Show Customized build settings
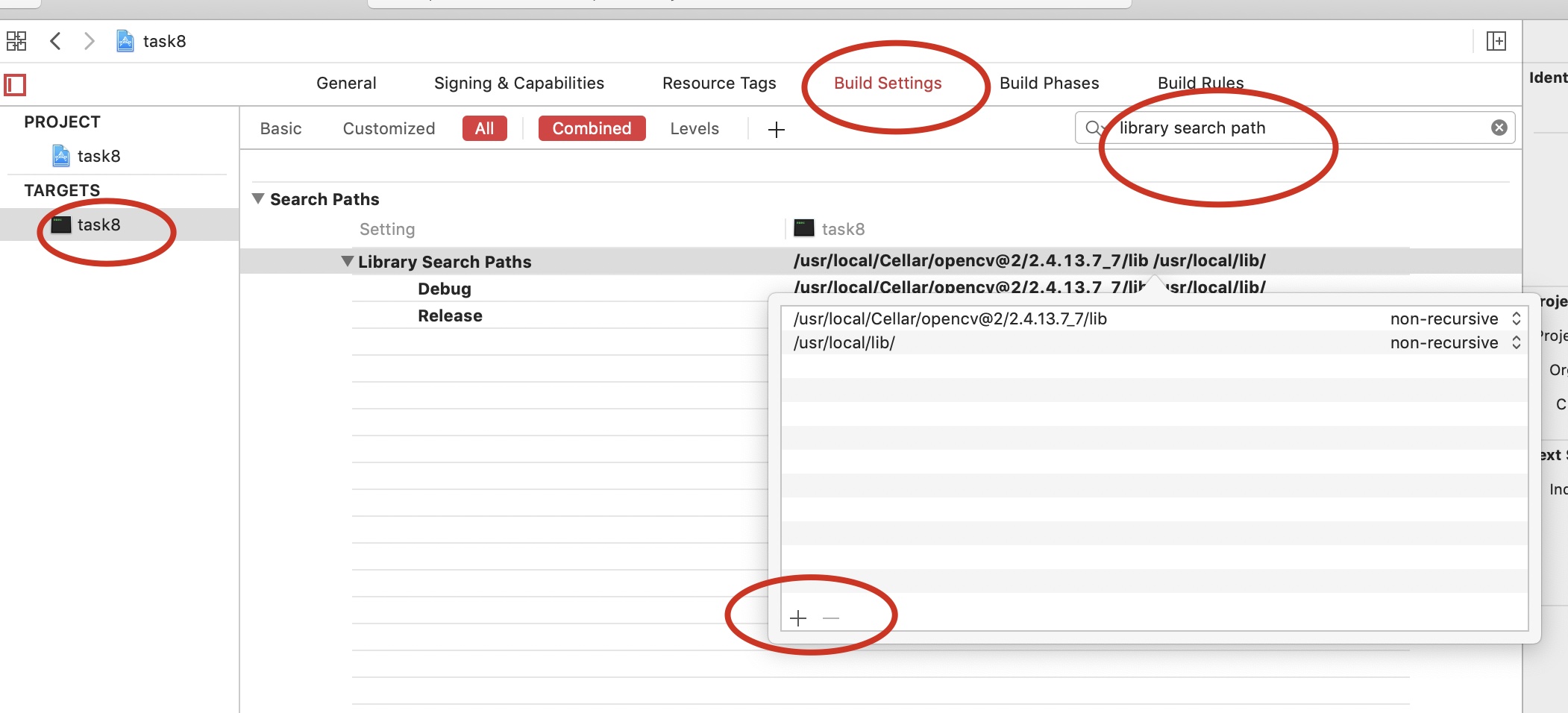 tap(389, 128)
